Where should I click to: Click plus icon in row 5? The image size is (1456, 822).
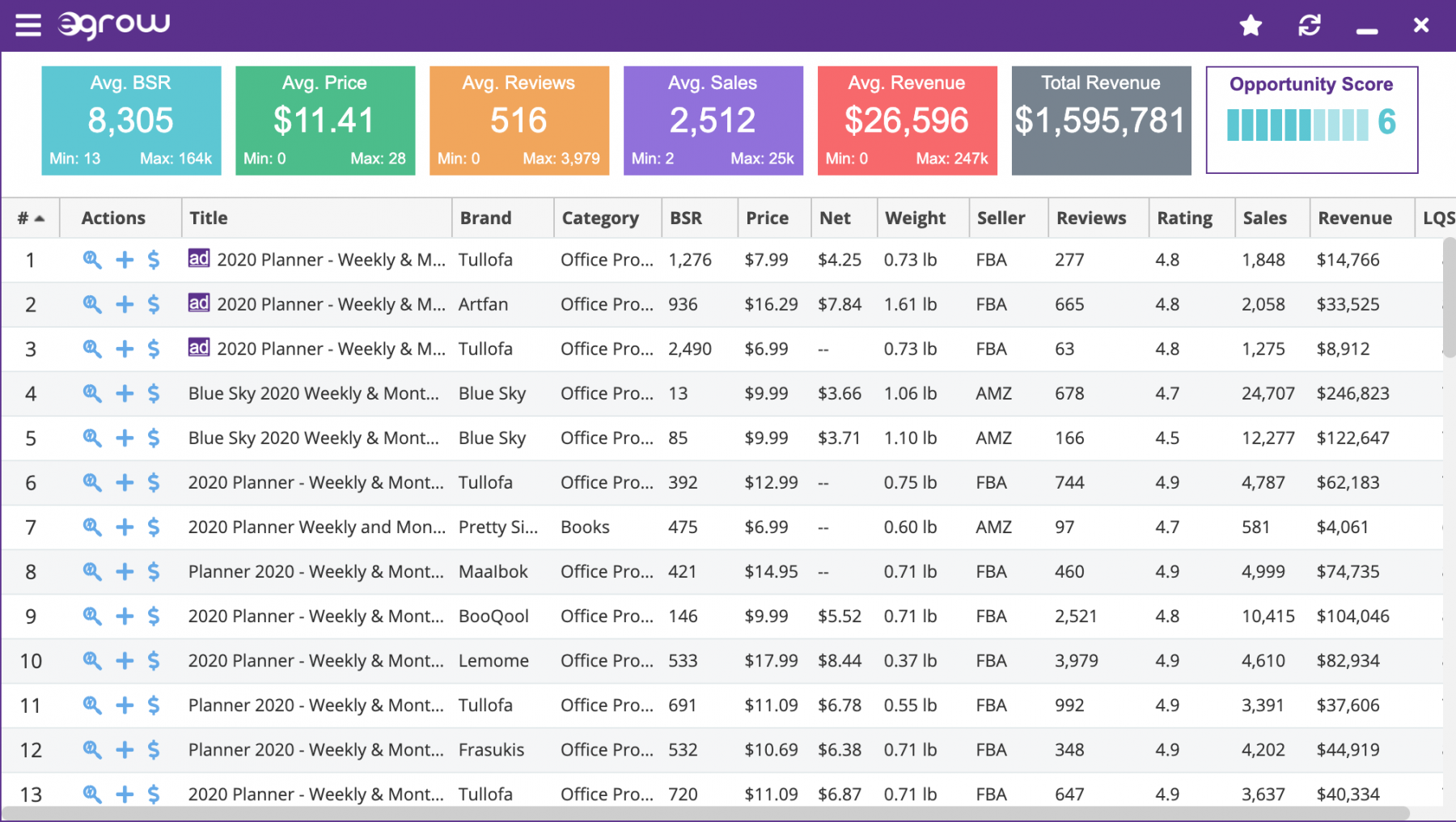coord(125,438)
